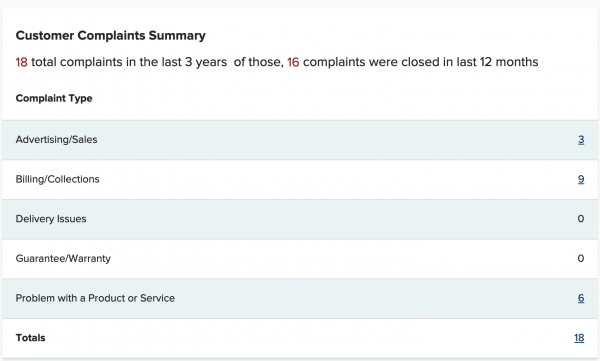Image resolution: width=600 pixels, height=361 pixels.
Task: Open the Problem with a Product or Service count link
Action: [581, 298]
